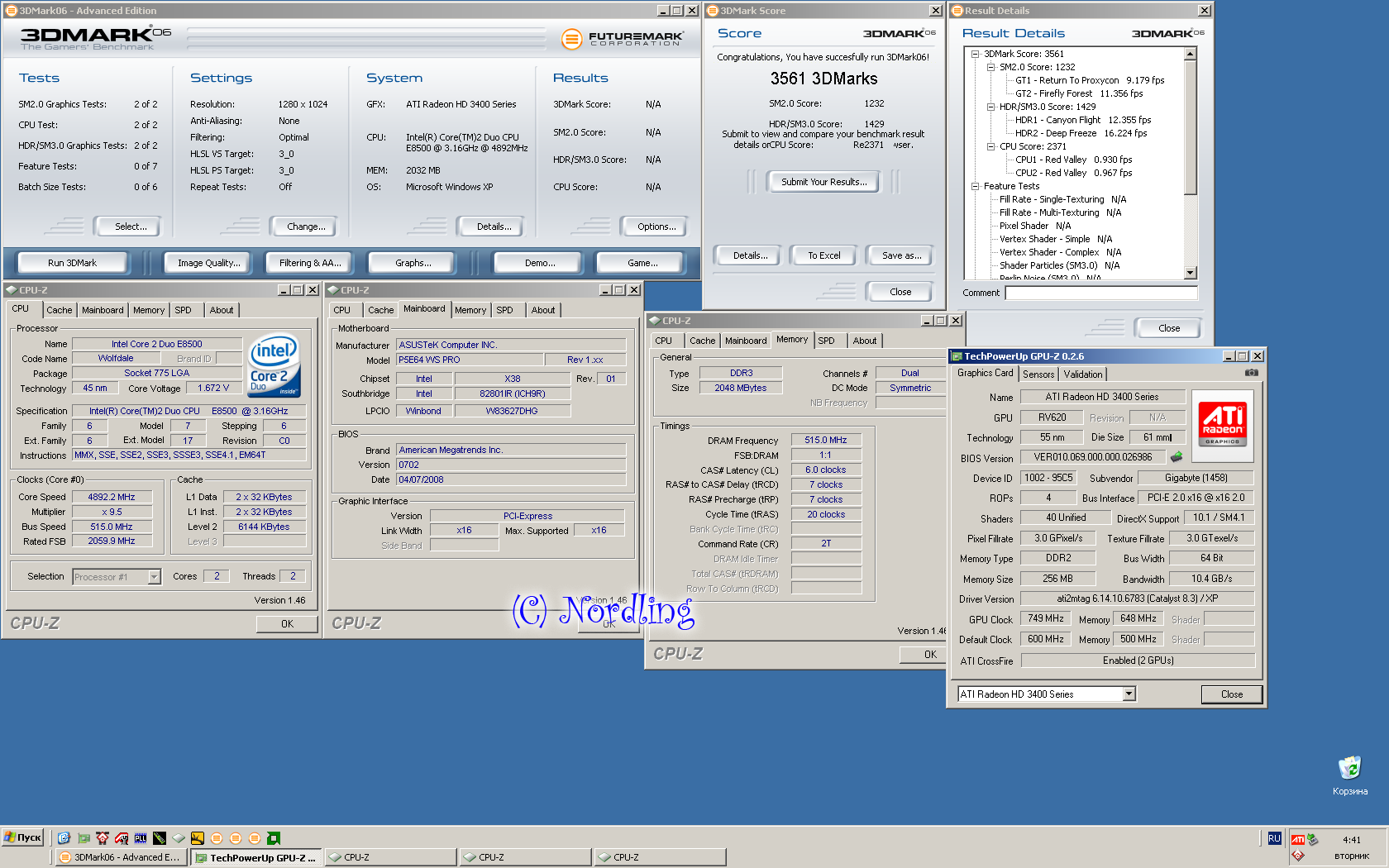Click the black memory stick quick launch icon

(x=160, y=837)
